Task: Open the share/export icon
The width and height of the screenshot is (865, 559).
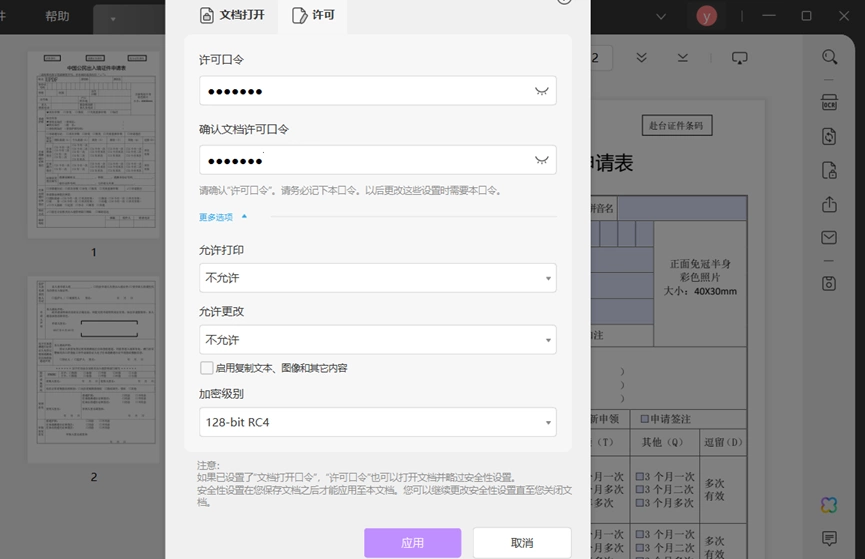Action: 829,204
